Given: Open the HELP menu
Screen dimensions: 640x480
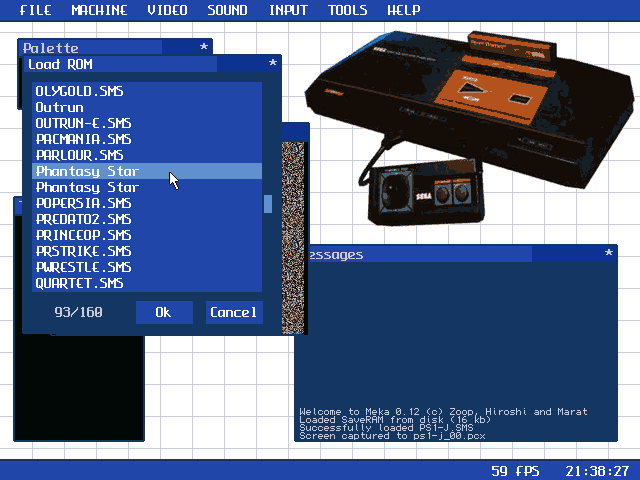Looking at the screenshot, I should [x=404, y=10].
